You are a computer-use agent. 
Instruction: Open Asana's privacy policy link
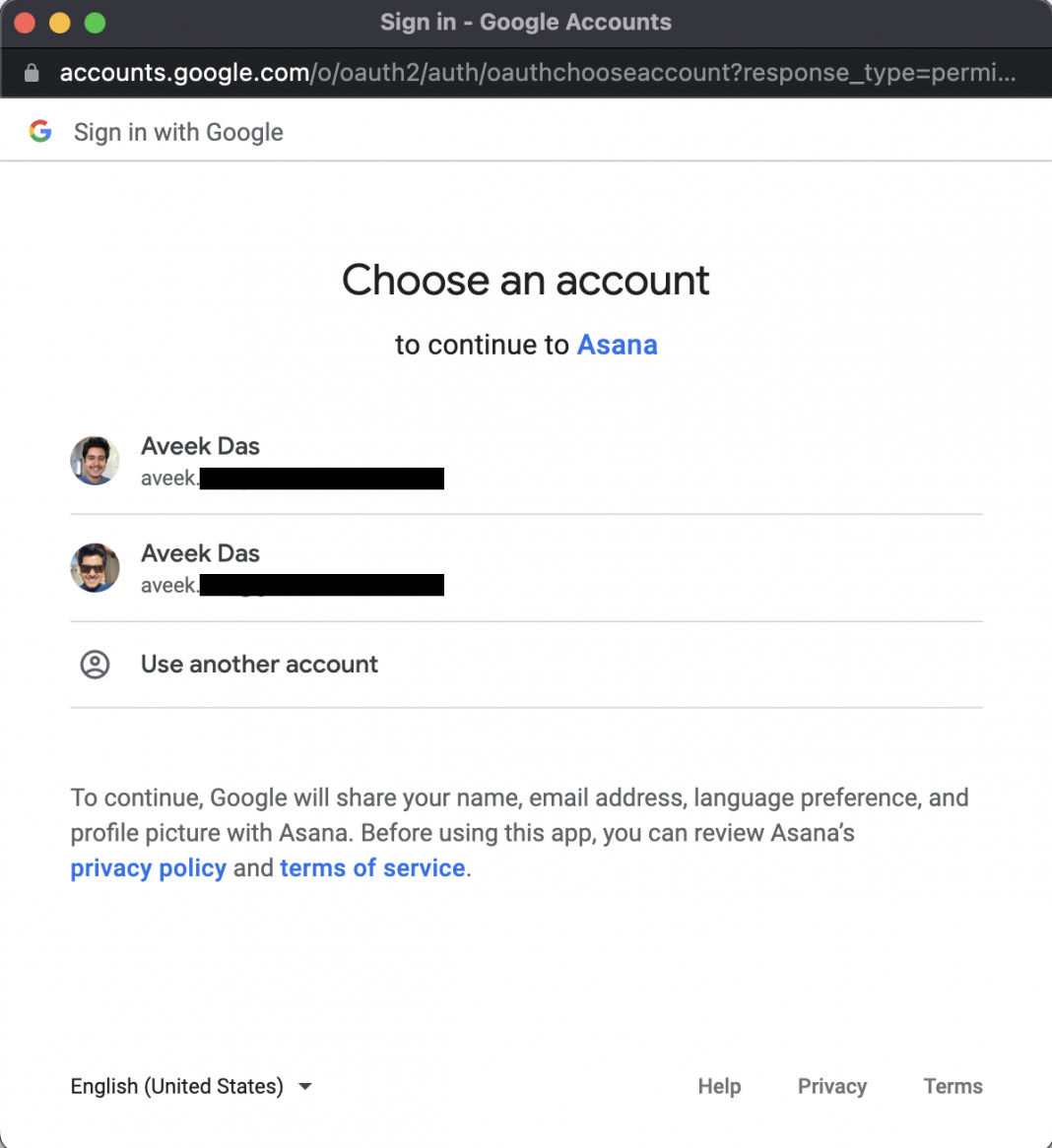(x=148, y=868)
